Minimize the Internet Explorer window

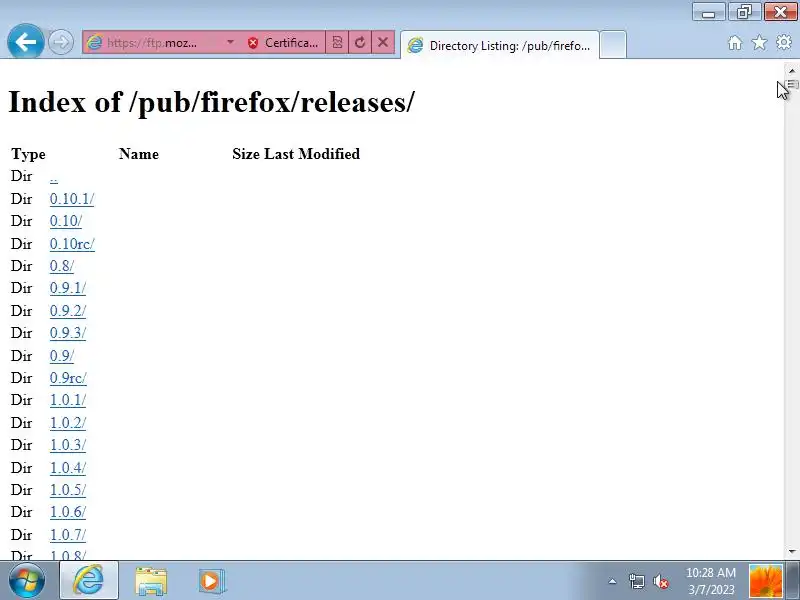click(708, 12)
